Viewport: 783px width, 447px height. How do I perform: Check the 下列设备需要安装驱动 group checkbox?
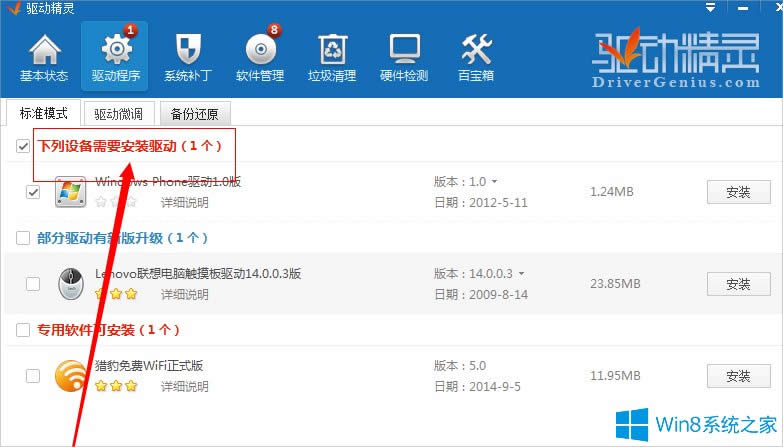(x=23, y=146)
